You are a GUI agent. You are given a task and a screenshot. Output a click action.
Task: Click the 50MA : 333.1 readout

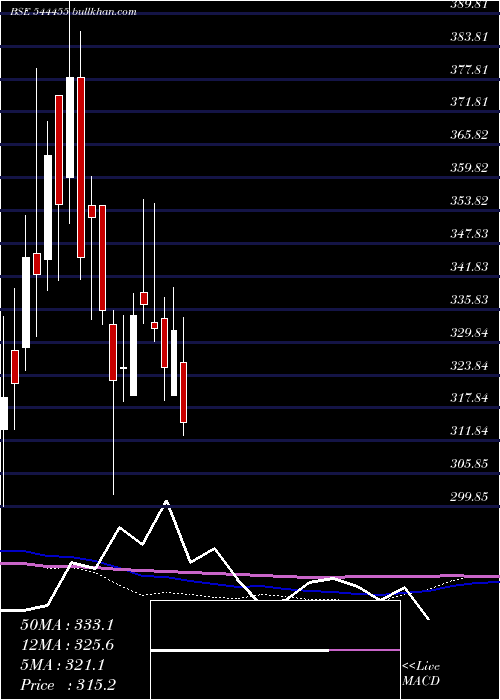coord(67,625)
